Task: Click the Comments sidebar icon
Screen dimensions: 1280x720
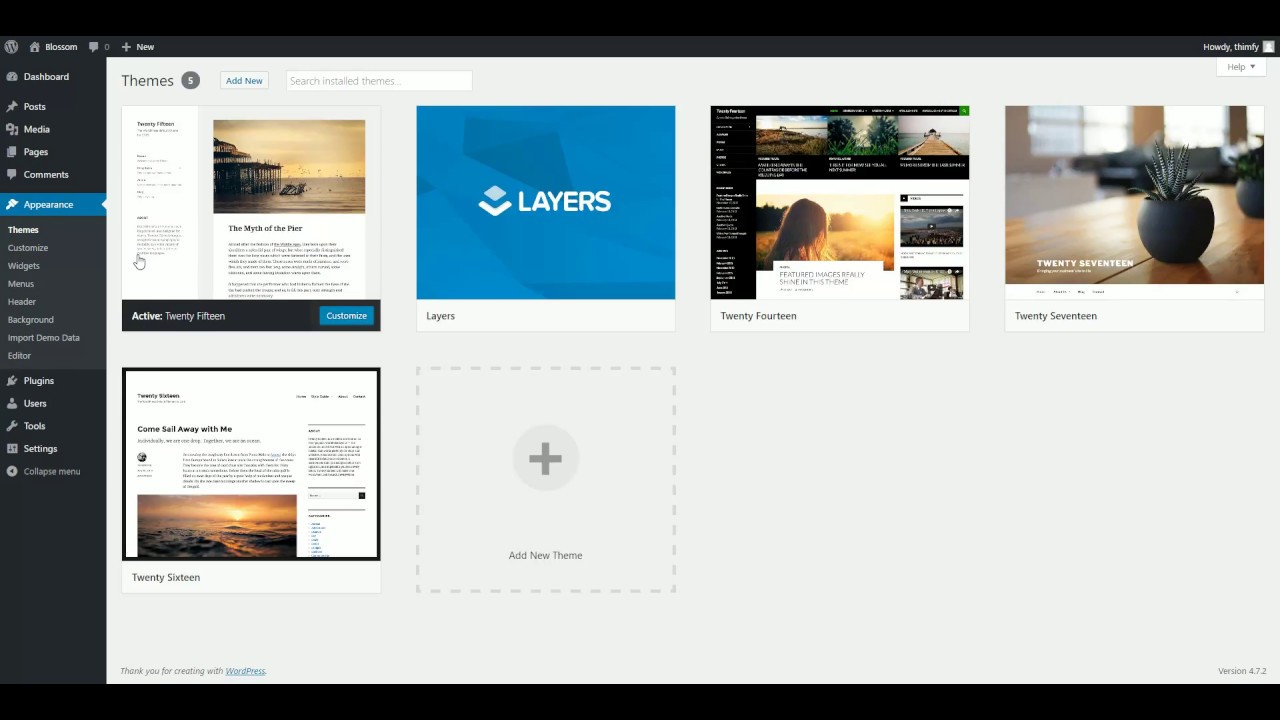Action: point(12,175)
